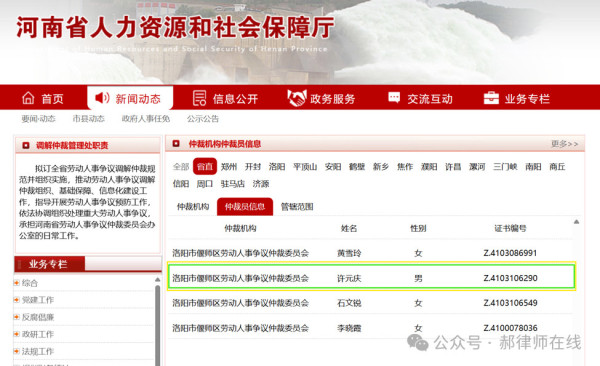600x366 pixels.
Task: Click the square icon beside 调解仲裁管理处职责
Action: click(26, 145)
